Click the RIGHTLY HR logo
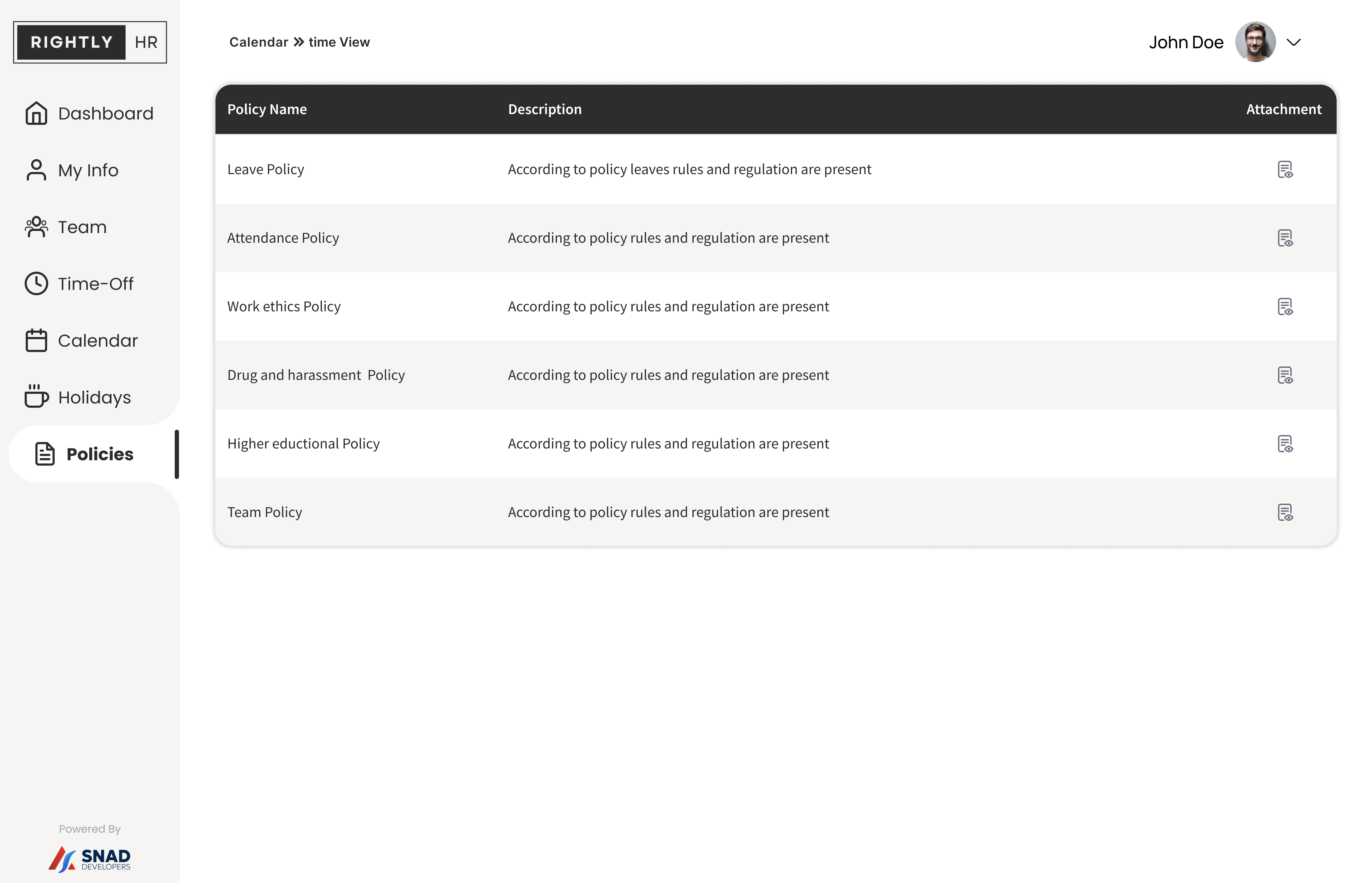 [90, 42]
